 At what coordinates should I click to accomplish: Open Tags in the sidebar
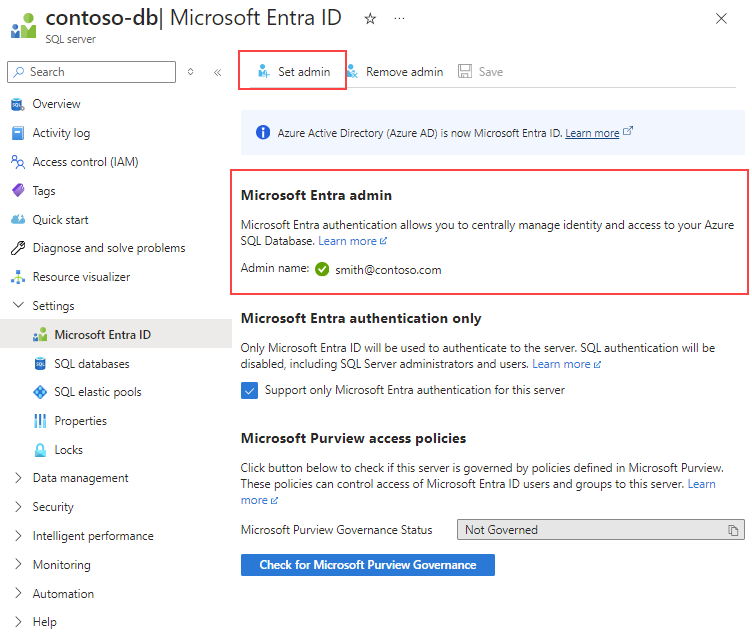[44, 191]
